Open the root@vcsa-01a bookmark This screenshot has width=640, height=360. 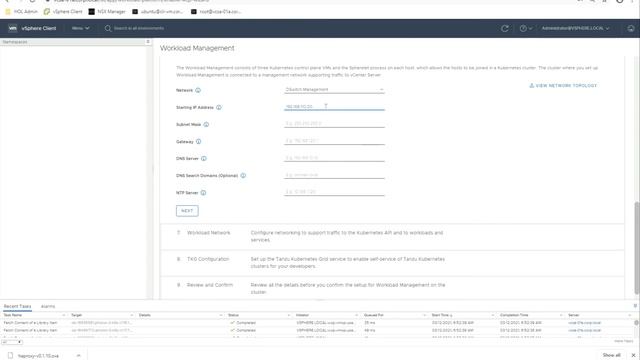click(x=216, y=12)
